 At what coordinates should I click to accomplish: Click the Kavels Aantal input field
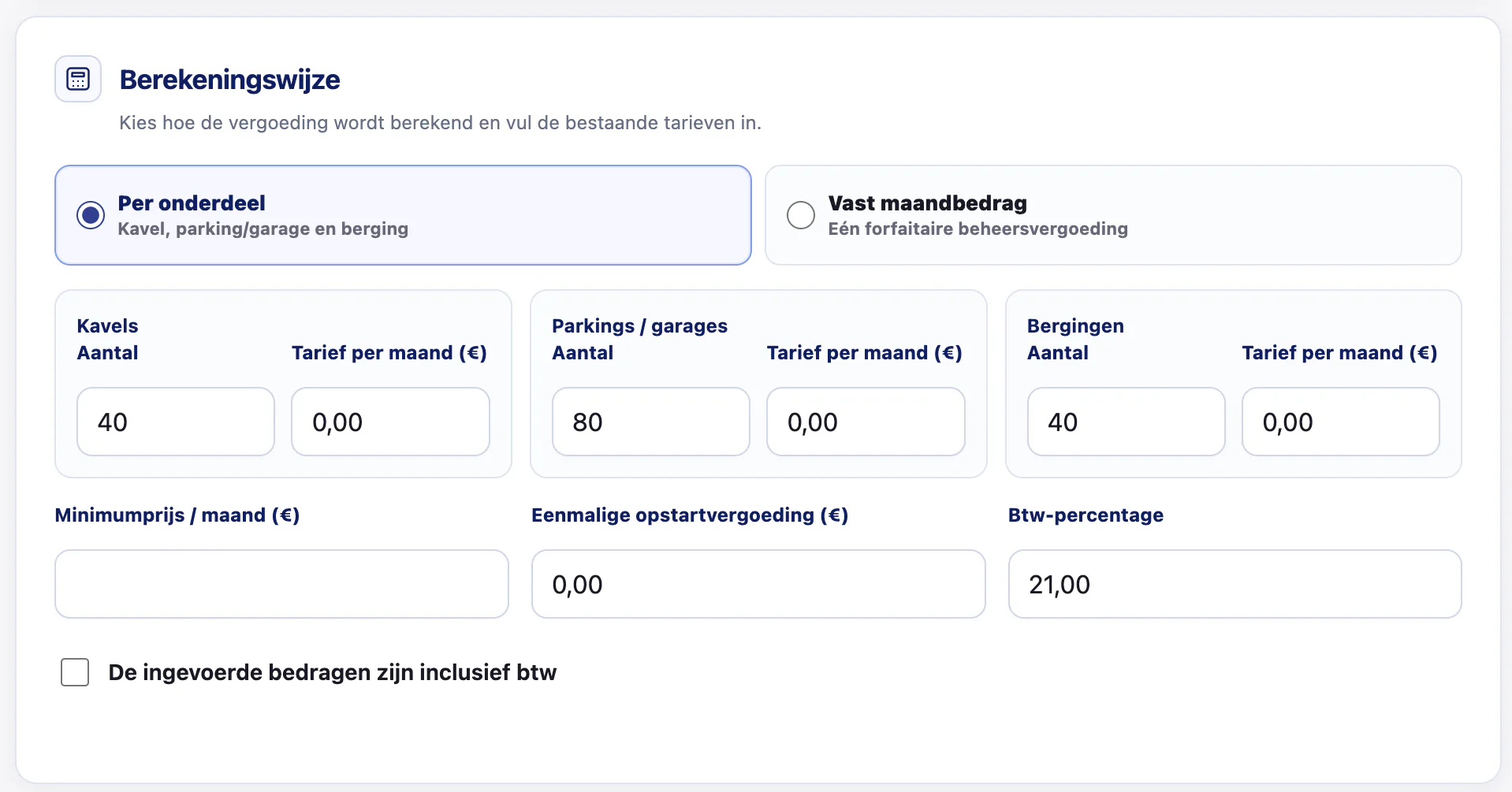(176, 422)
